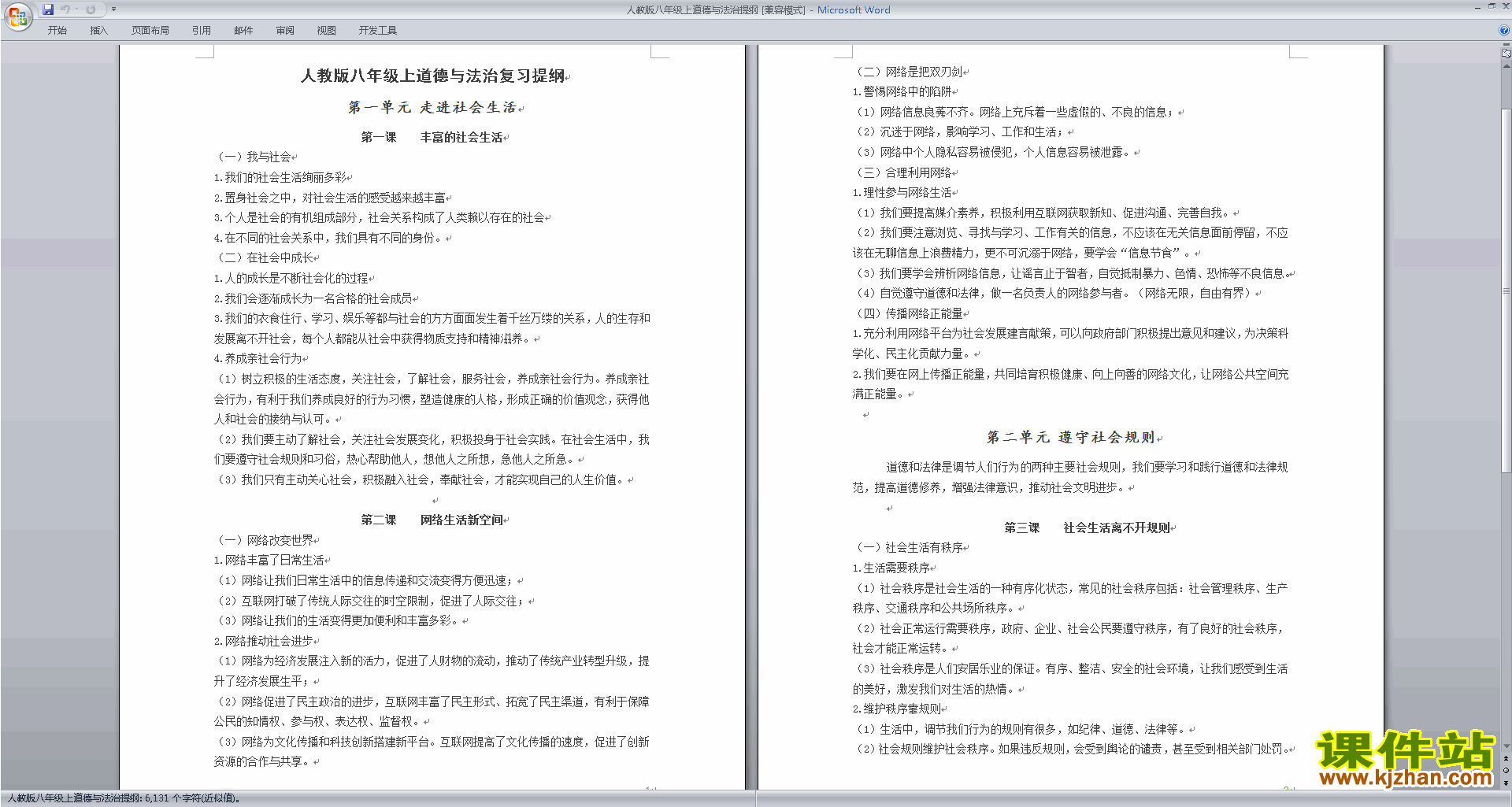The image size is (1512, 807).
Task: Click the title 人教版八年级上道德与法治复习提纲
Action: [x=432, y=76]
